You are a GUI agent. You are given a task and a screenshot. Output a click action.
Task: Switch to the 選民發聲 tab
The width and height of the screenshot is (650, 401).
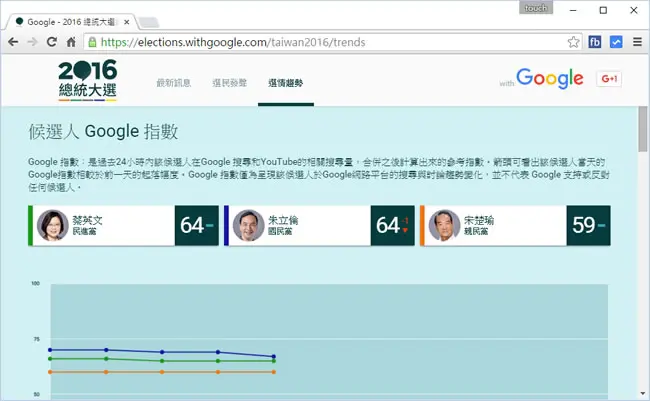(x=229, y=83)
